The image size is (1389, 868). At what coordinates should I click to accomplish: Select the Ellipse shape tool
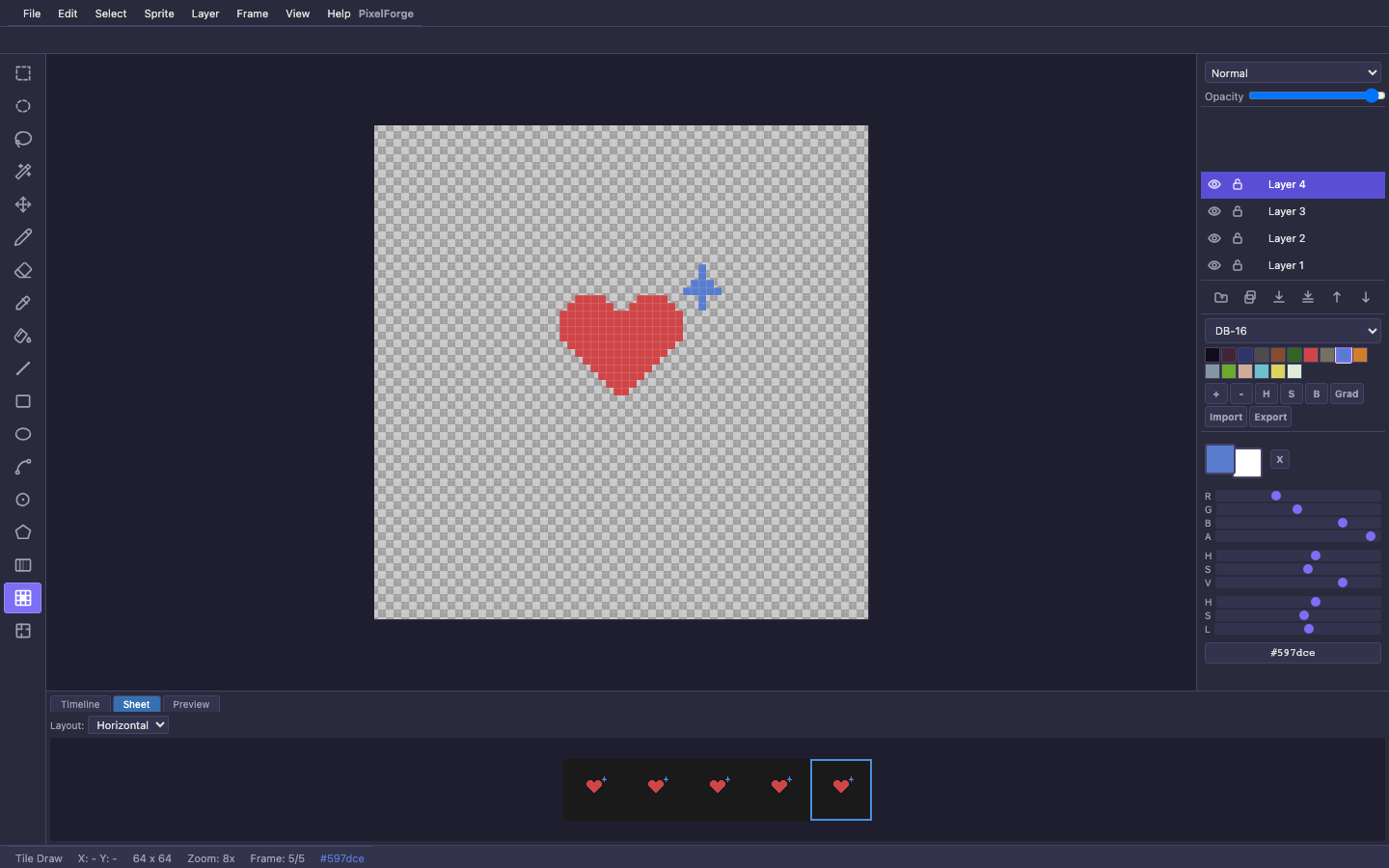(23, 434)
